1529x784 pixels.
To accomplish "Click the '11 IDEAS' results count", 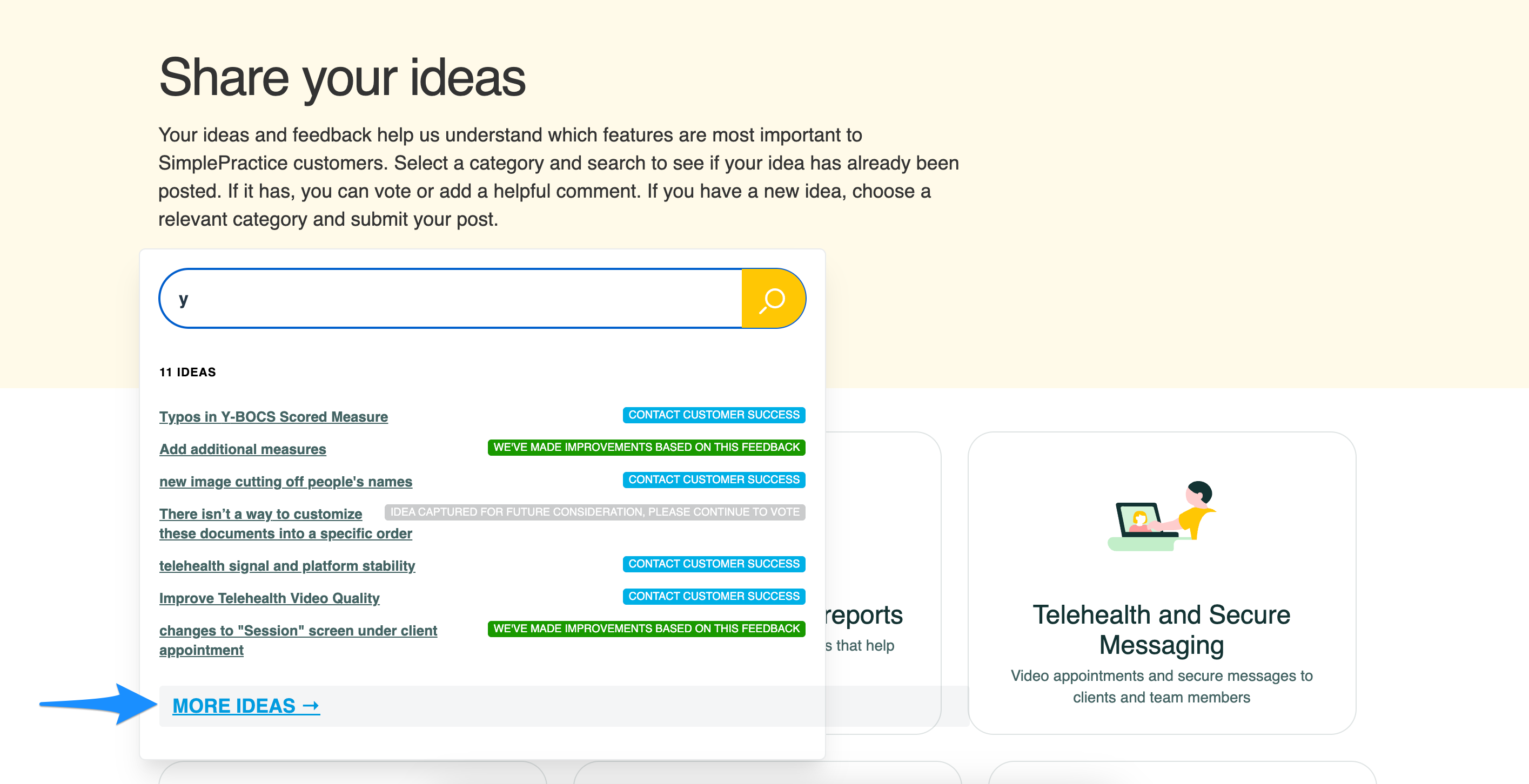I will [187, 372].
